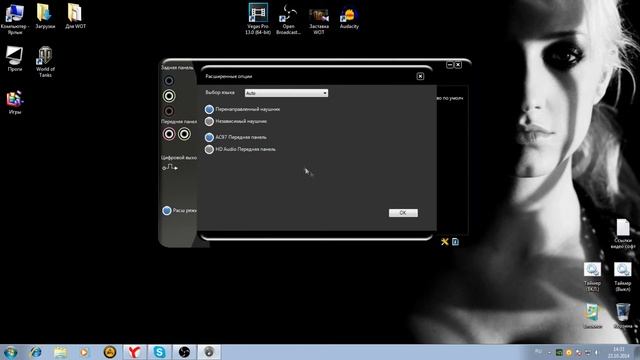Choose the AC97 front panel radio option

(209, 137)
